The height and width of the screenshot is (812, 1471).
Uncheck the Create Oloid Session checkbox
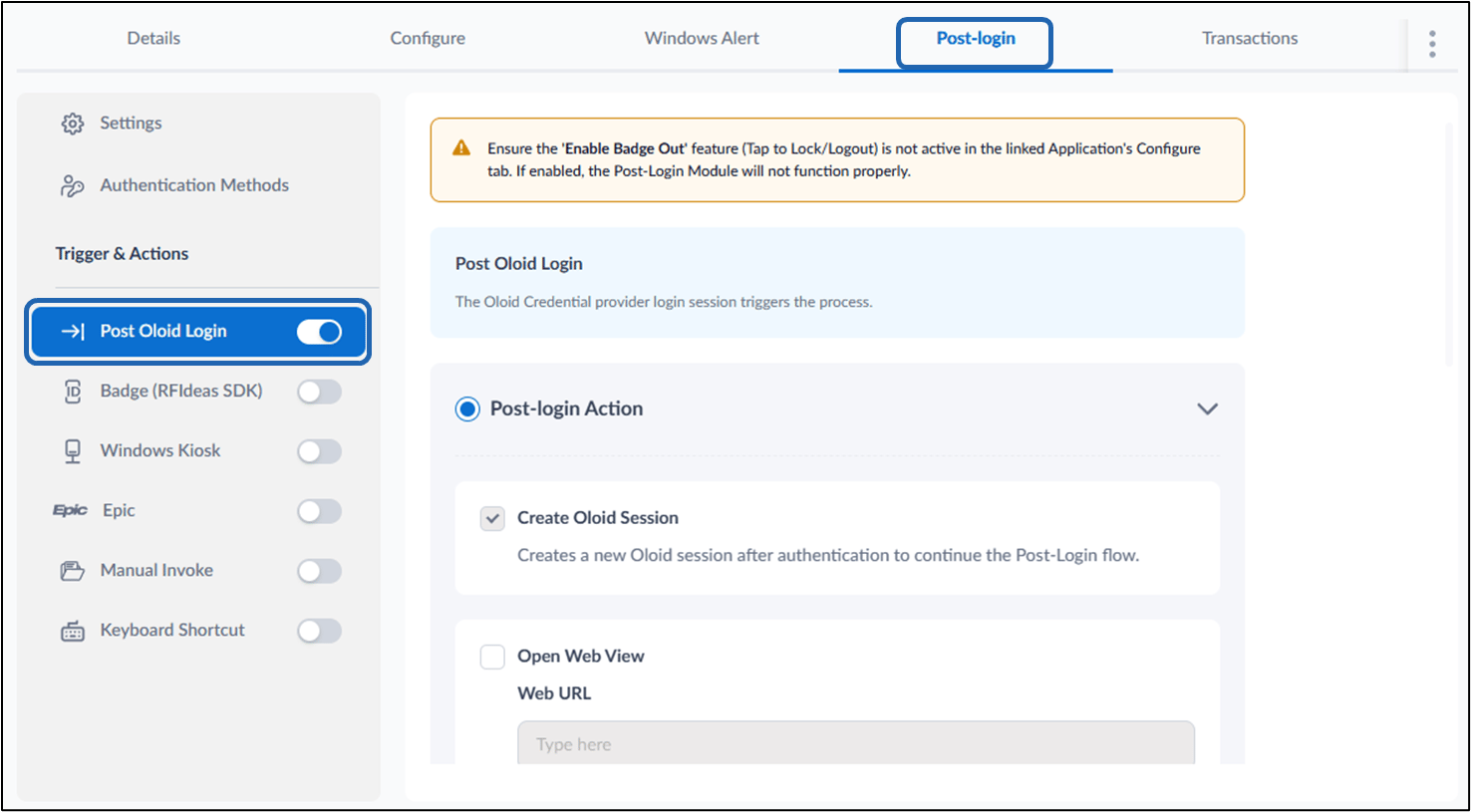(492, 518)
